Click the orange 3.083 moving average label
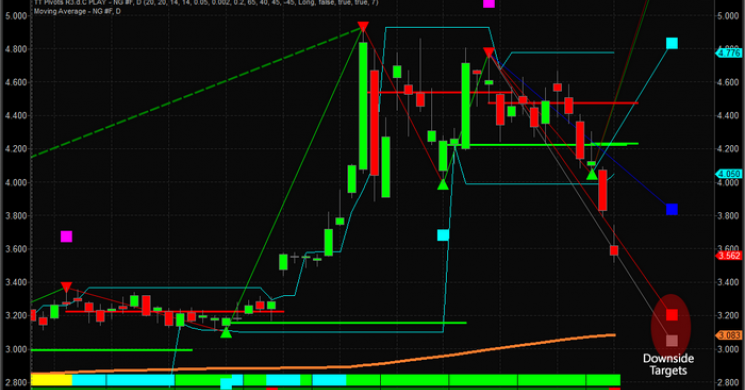 (728, 335)
